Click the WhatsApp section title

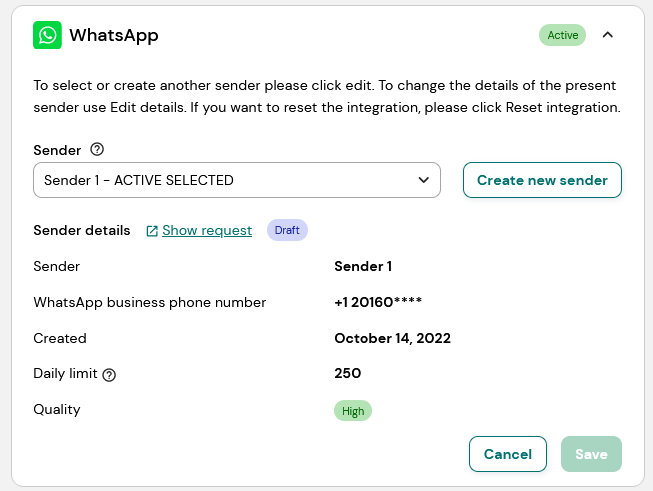(114, 35)
